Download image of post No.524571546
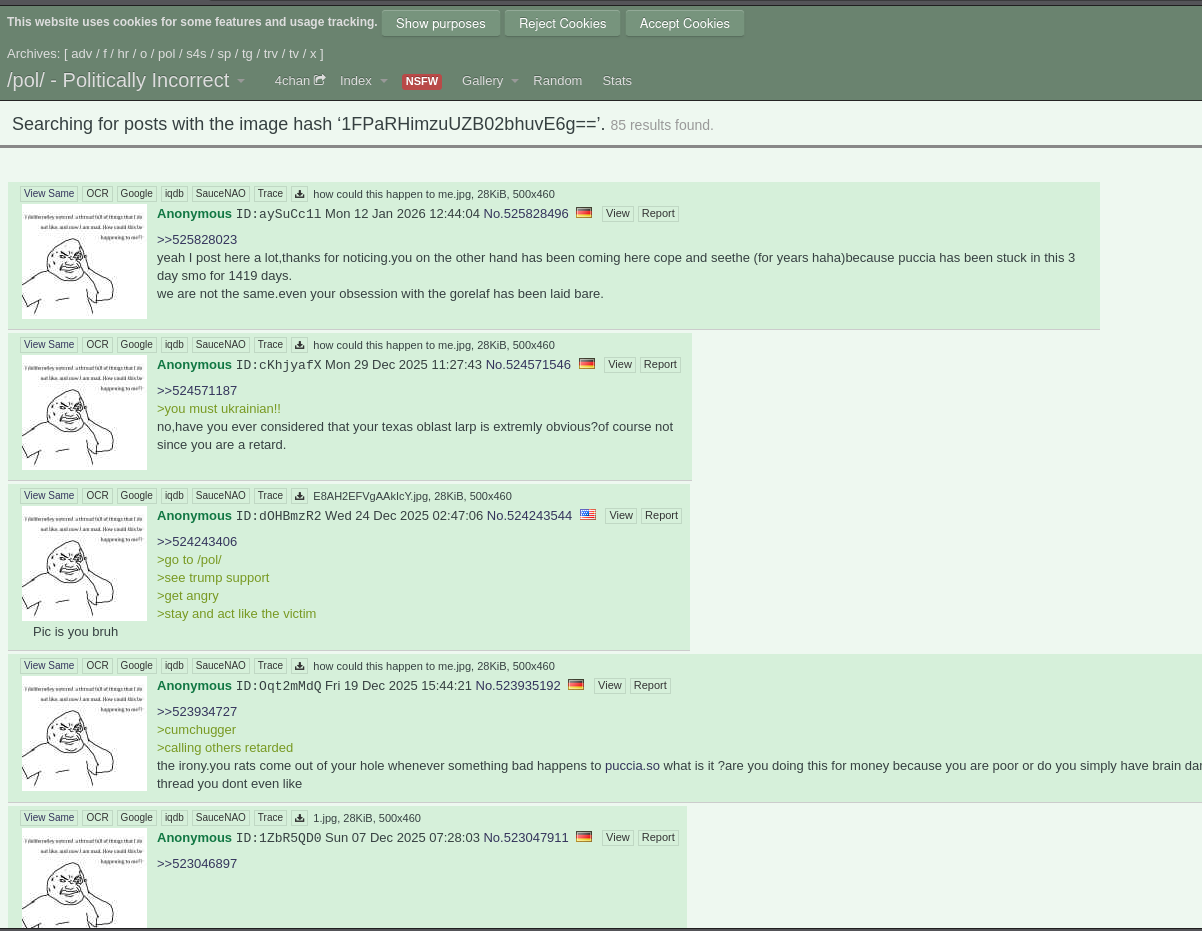 299,345
